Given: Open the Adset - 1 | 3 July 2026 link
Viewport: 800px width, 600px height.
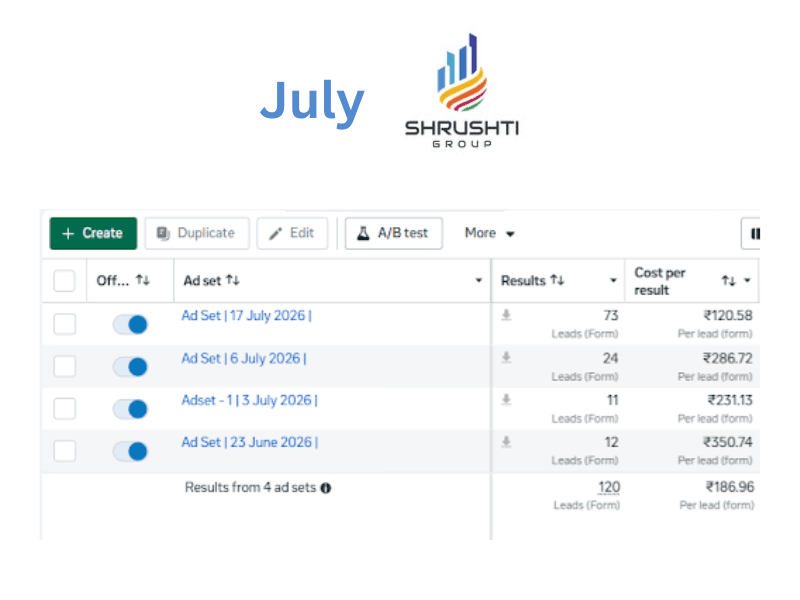Looking at the screenshot, I should [249, 401].
